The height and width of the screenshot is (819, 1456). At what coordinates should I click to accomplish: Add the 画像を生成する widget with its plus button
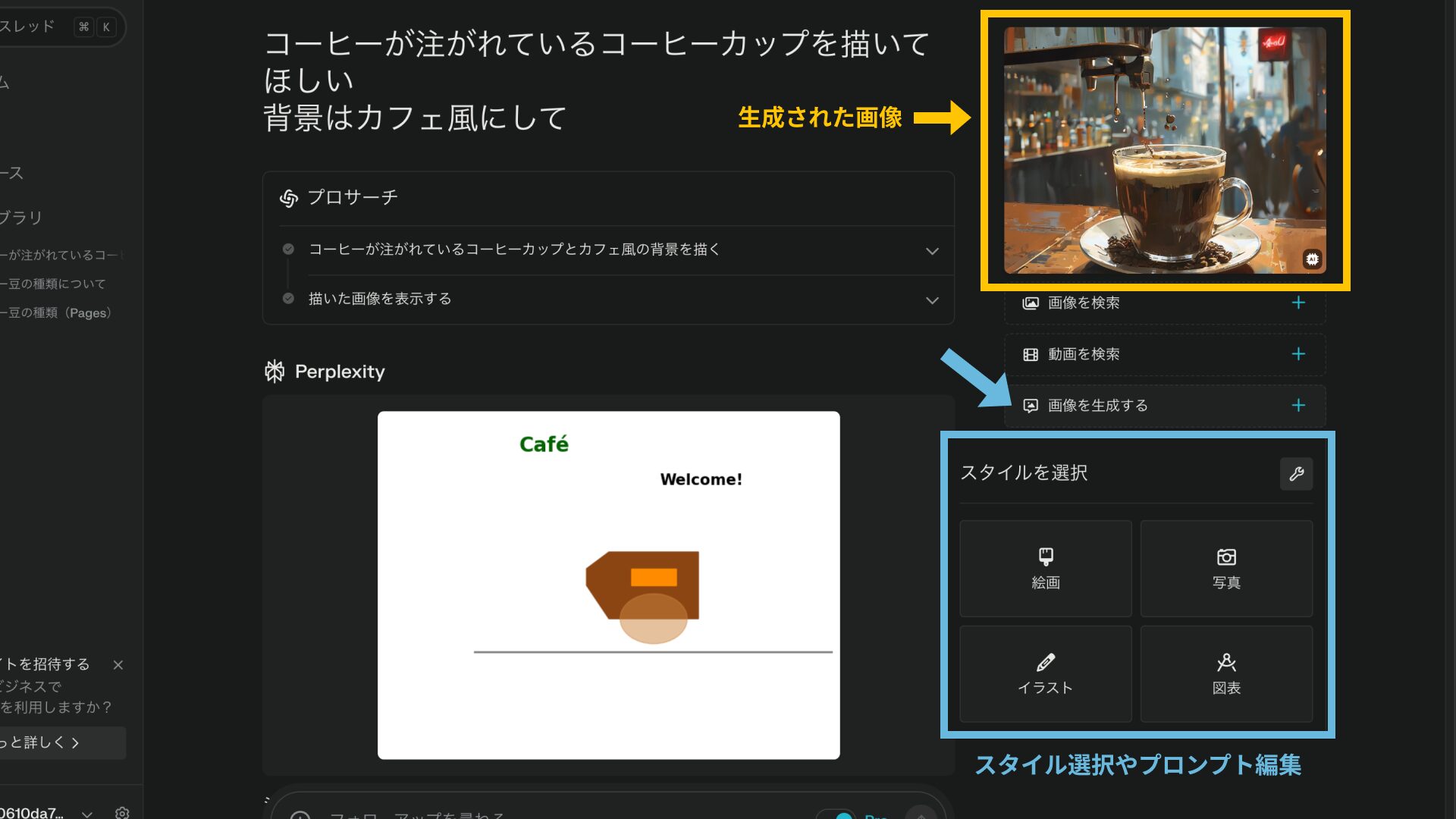click(1299, 405)
